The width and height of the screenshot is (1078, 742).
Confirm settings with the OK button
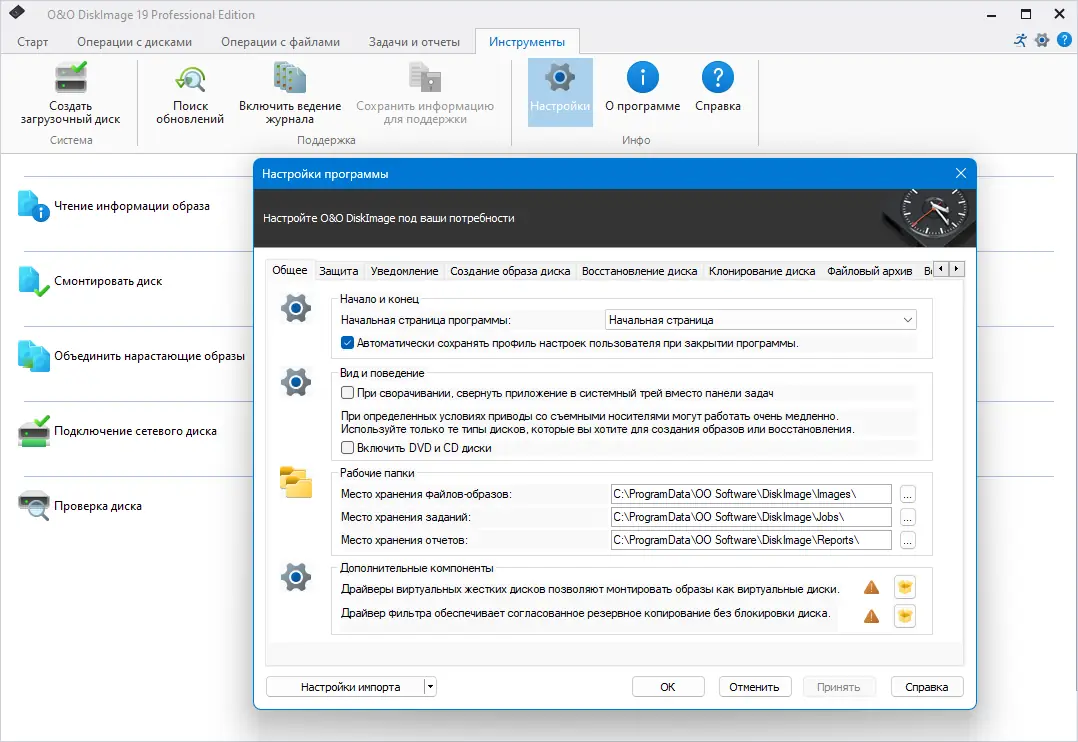coord(667,686)
